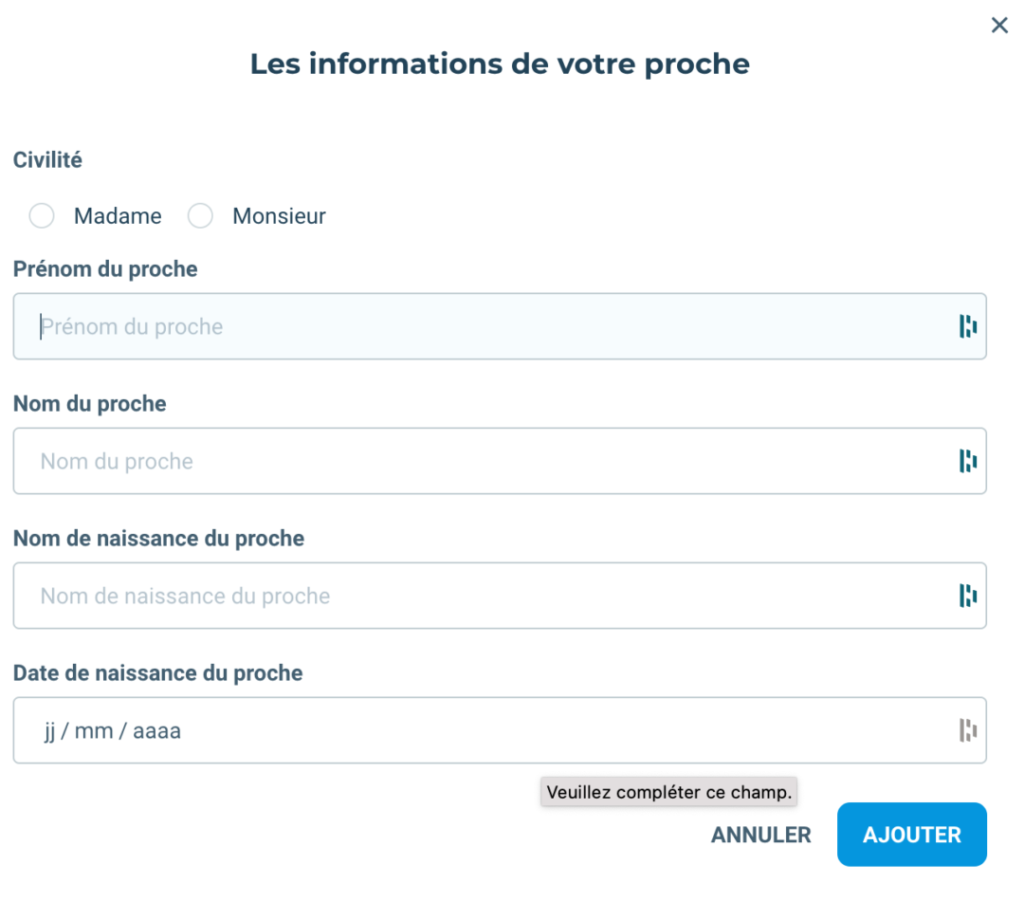
Task: Select the Monsieur radio button
Action: pyautogui.click(x=201, y=216)
